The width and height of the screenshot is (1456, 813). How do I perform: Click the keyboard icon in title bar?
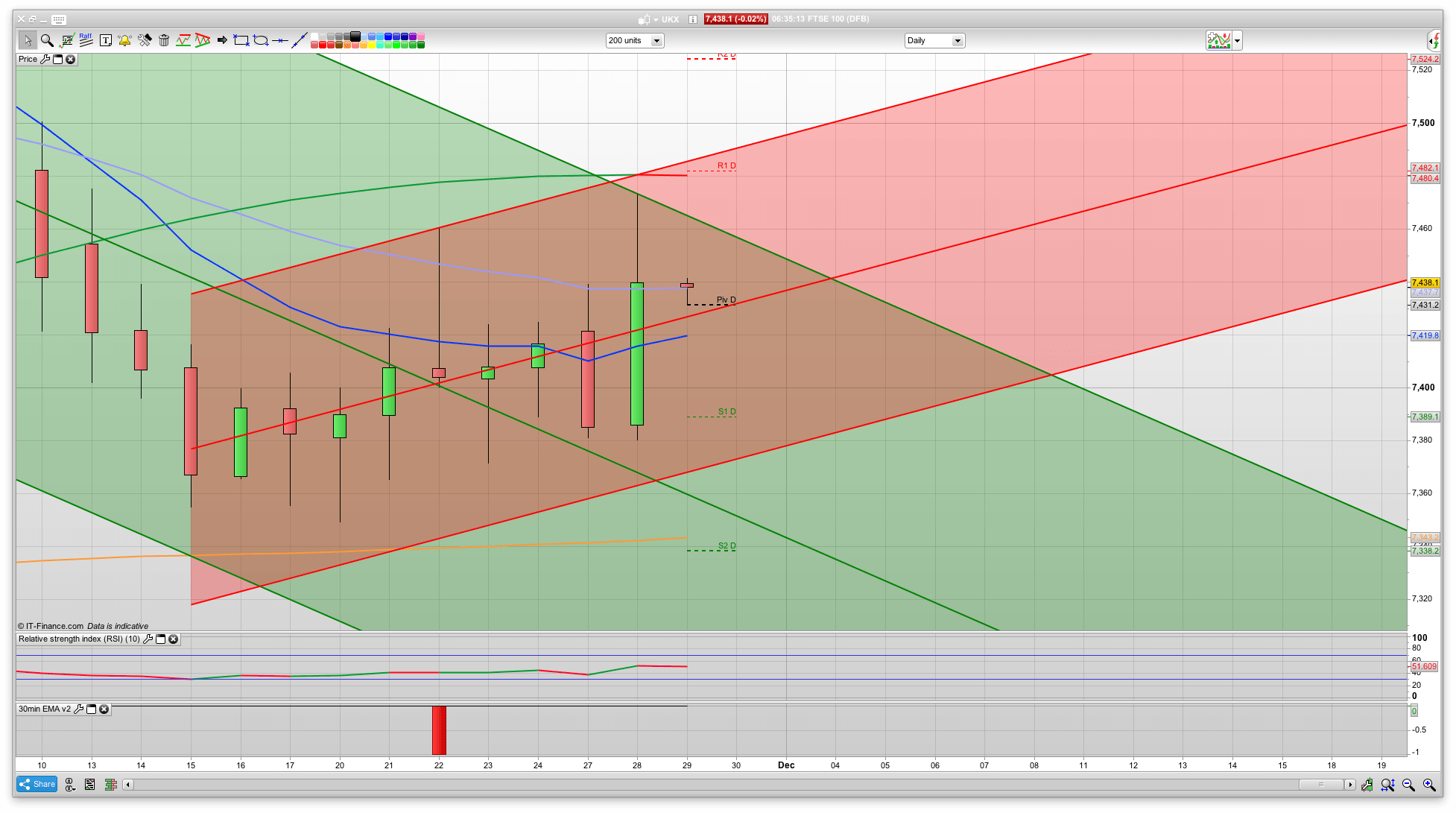59,19
